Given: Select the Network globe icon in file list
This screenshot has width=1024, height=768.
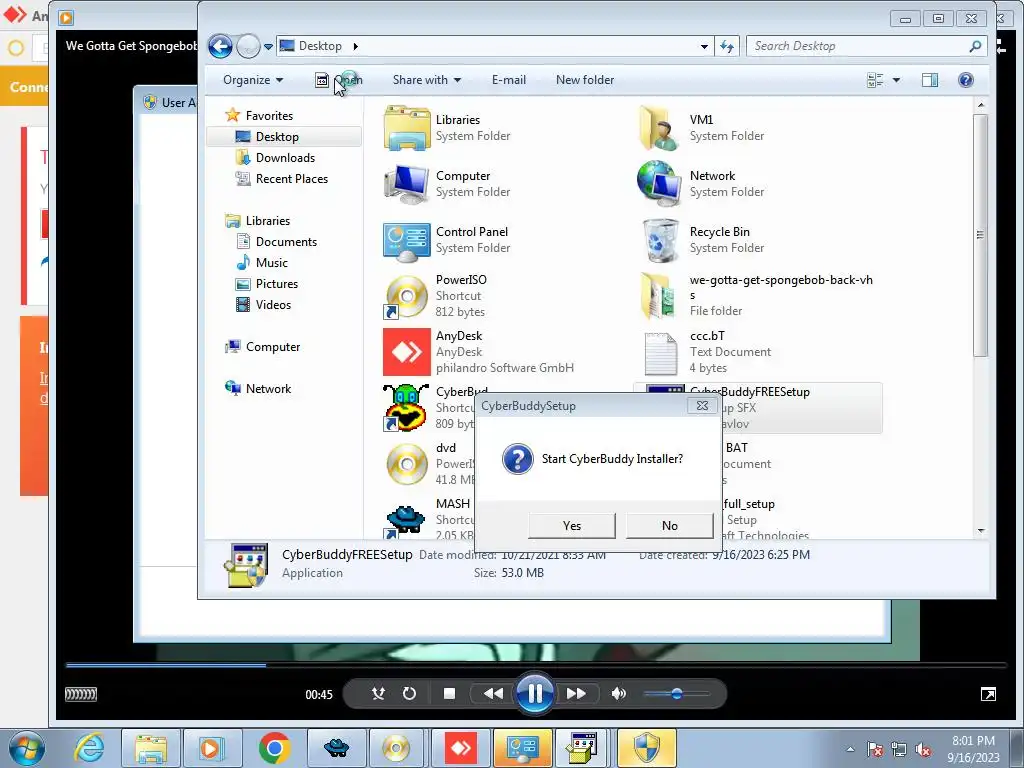Looking at the screenshot, I should point(660,184).
